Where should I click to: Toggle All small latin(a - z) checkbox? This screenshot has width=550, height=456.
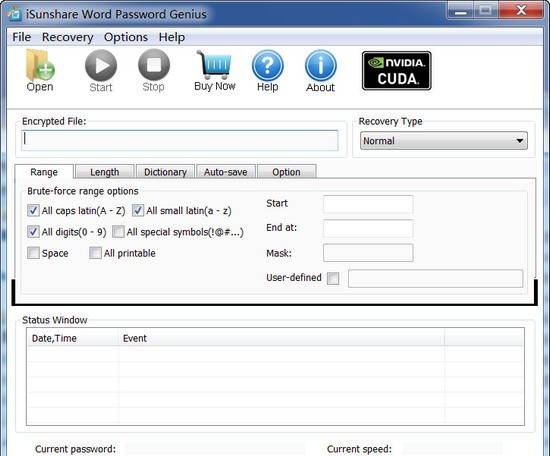(x=138, y=210)
